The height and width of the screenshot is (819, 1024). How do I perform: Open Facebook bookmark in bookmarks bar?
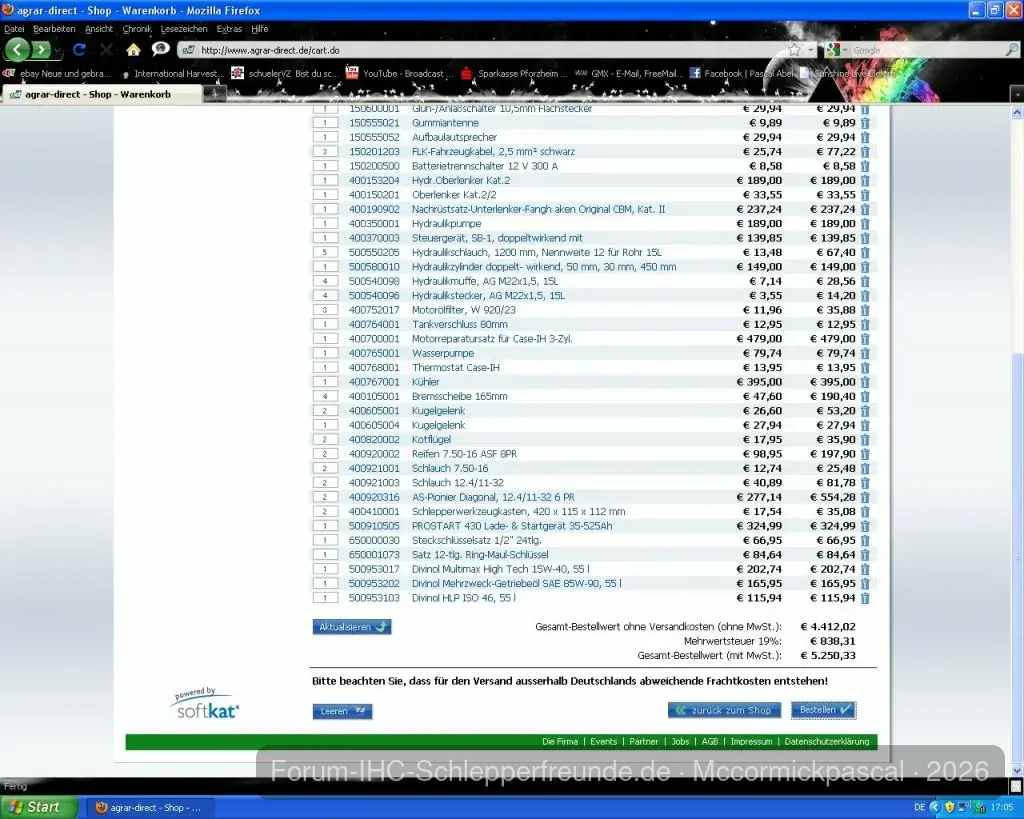741,73
